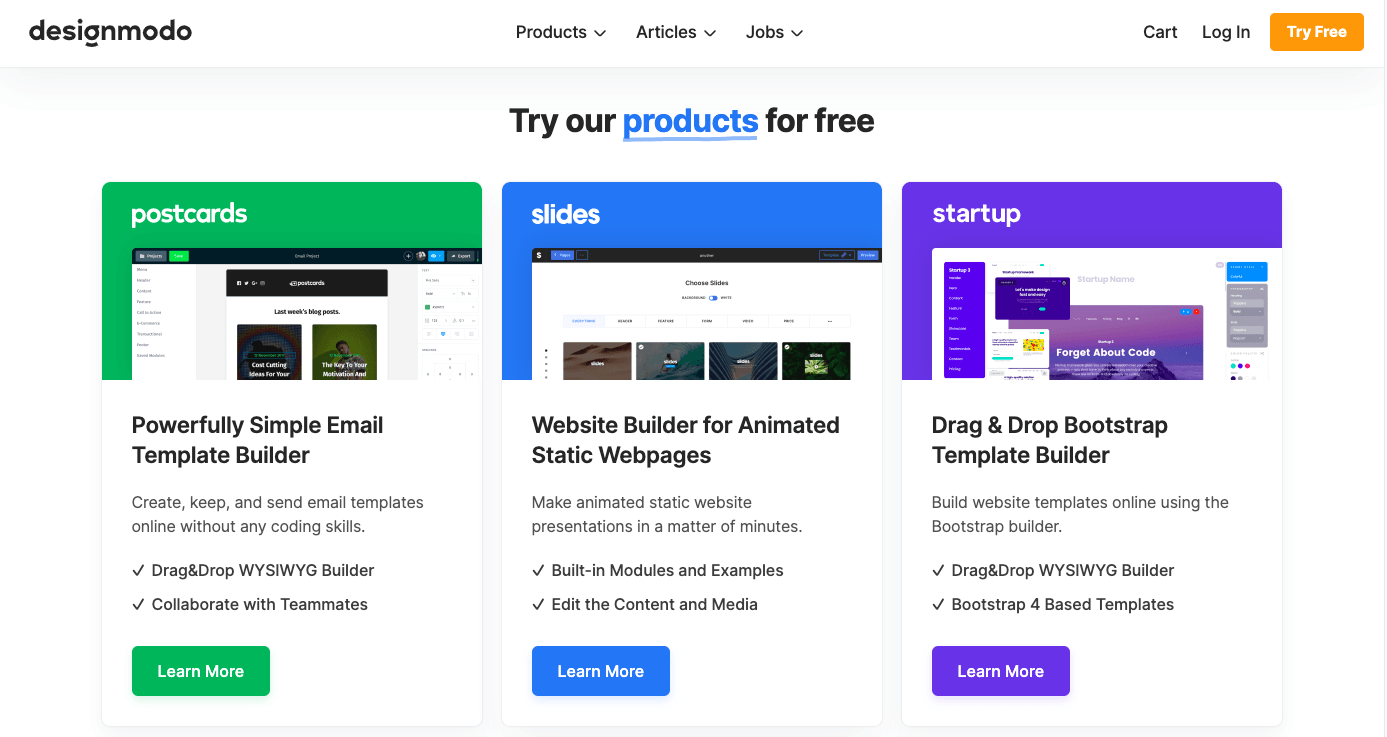This screenshot has height=737, width=1387.
Task: Click the green Learn More button
Action: [201, 671]
